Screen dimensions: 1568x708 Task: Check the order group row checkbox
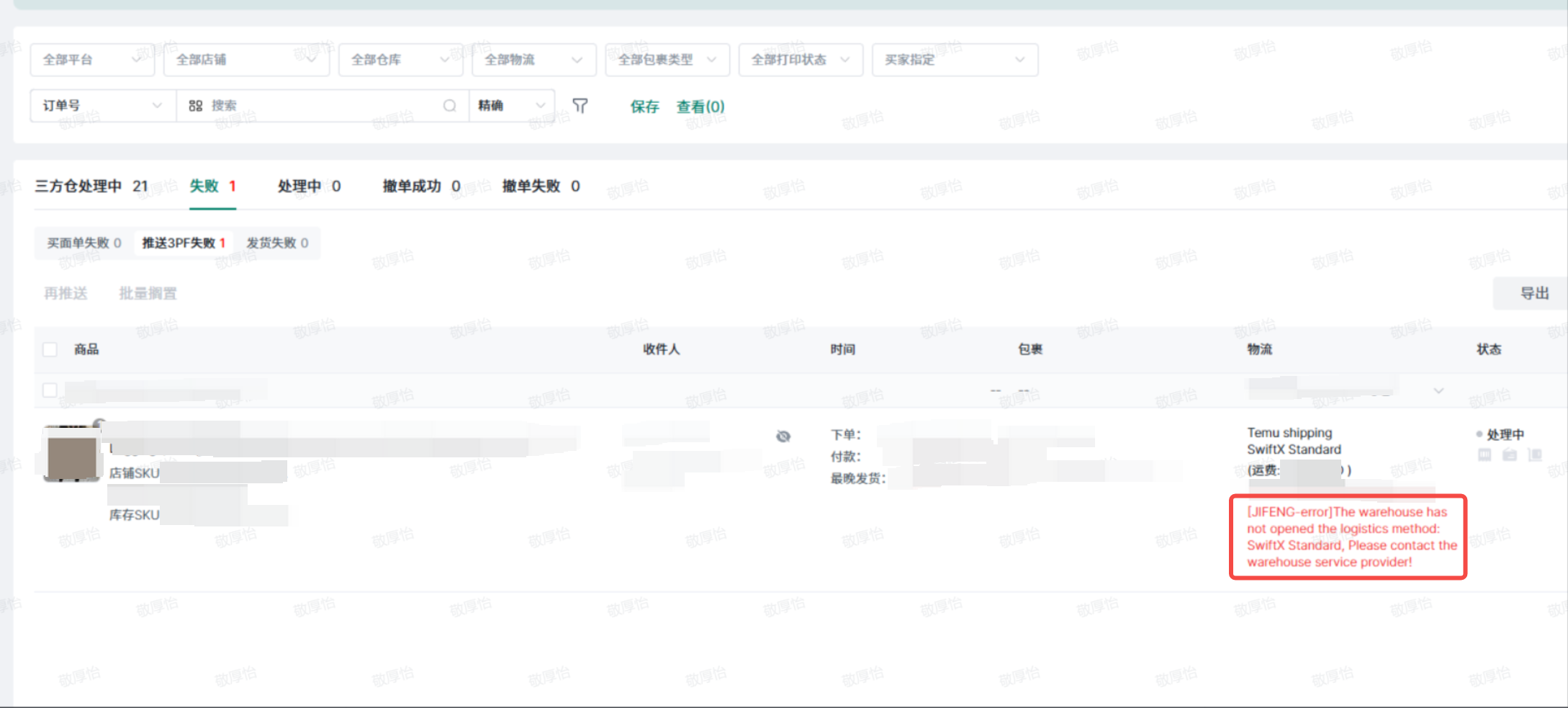click(50, 390)
